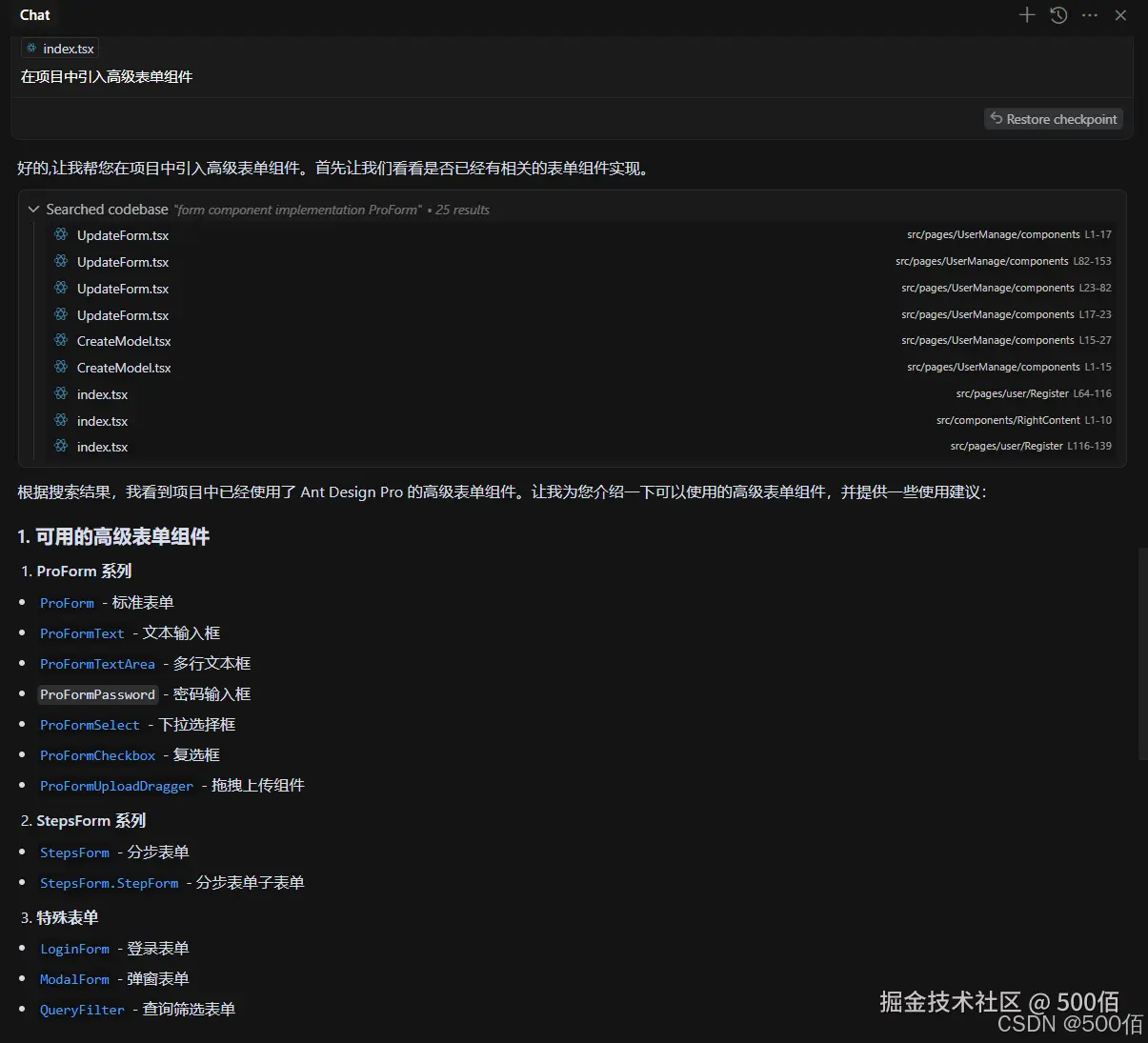Close the Chat panel

(1120, 15)
